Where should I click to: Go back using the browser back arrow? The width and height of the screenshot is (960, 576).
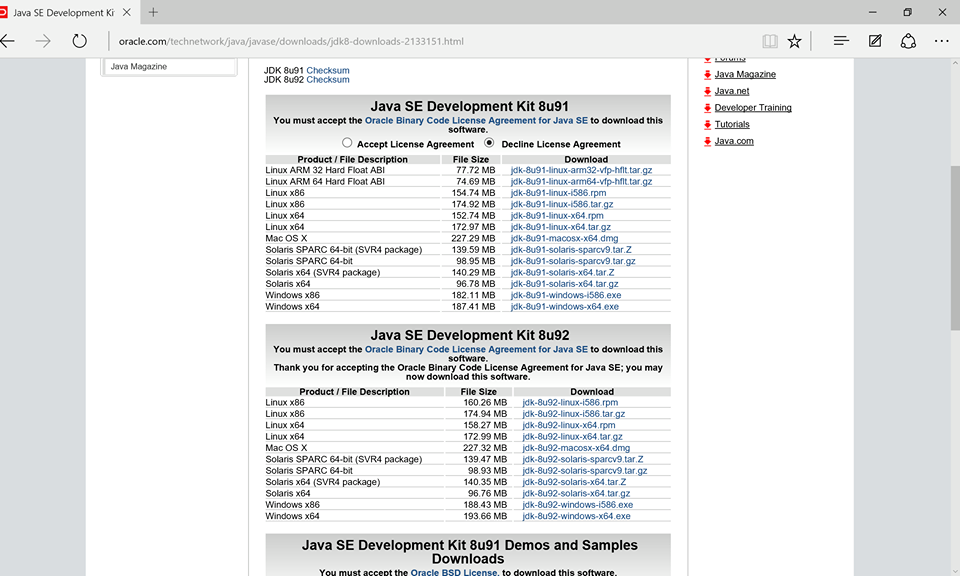(7, 41)
